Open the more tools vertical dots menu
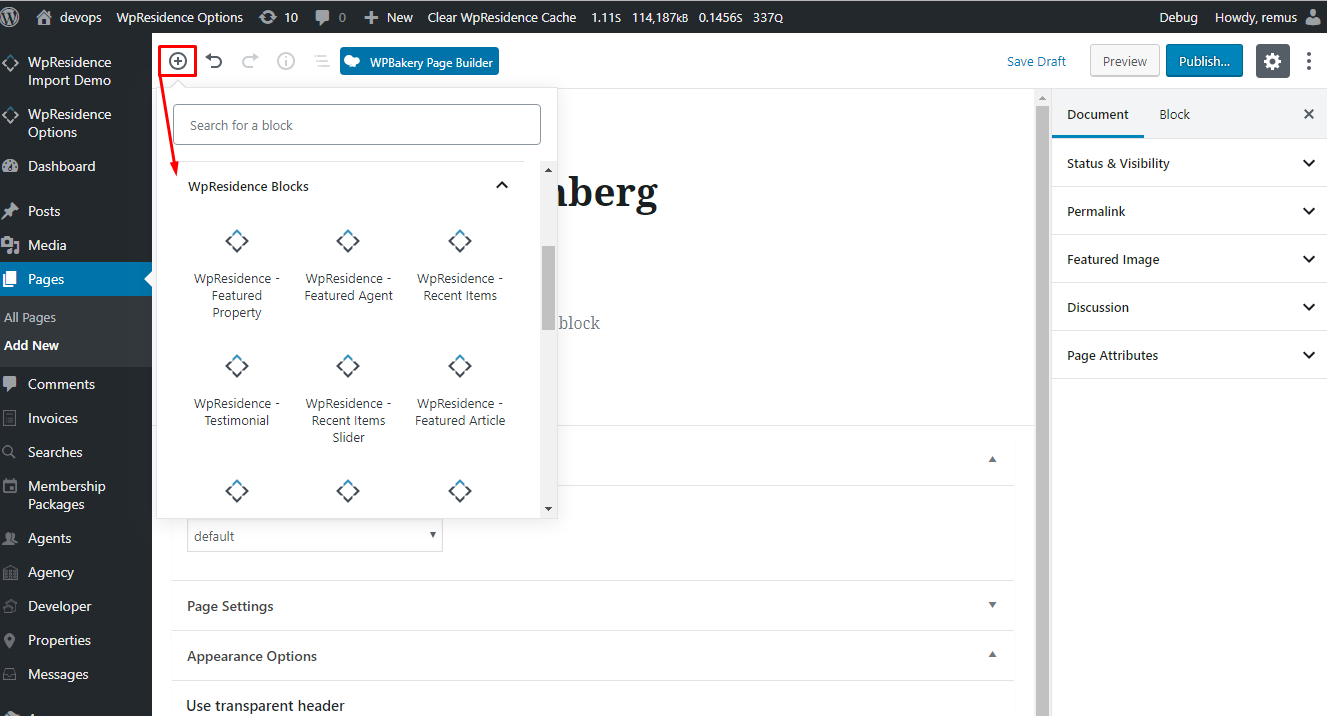Viewport: 1327px width, 716px height. 1309,61
